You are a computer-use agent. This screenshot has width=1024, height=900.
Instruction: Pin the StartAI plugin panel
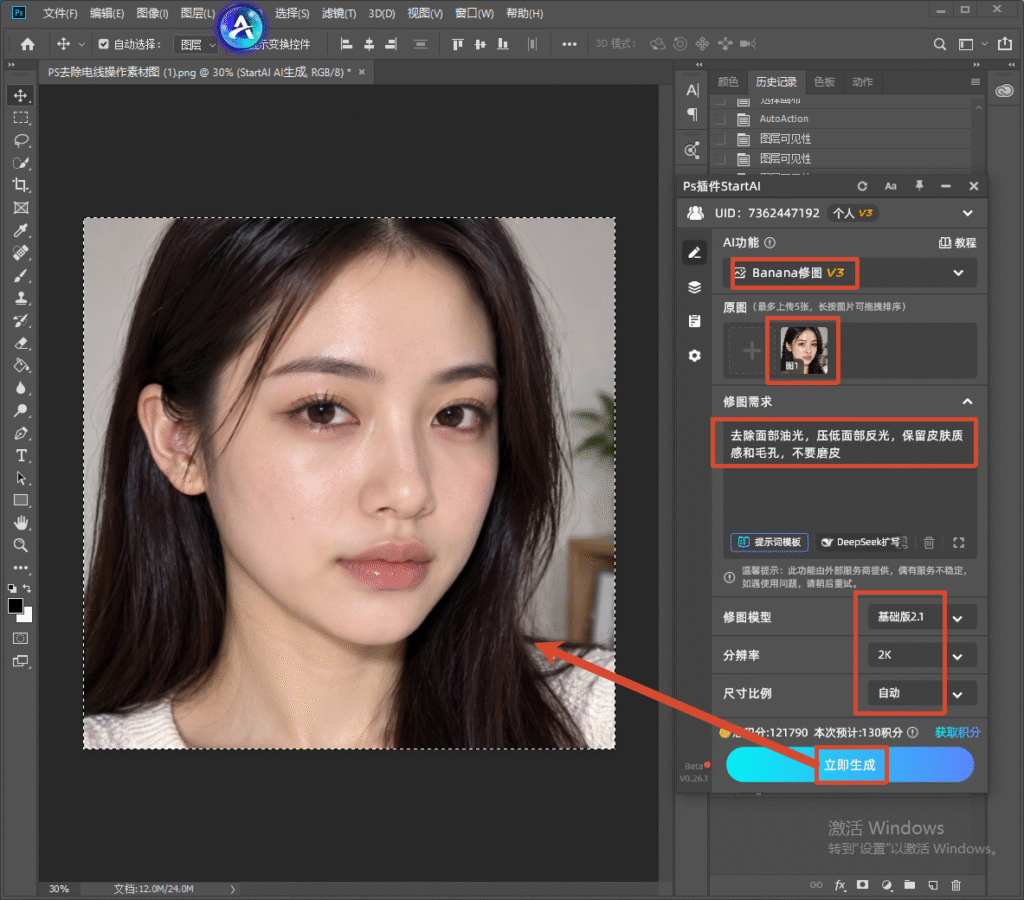click(x=919, y=186)
